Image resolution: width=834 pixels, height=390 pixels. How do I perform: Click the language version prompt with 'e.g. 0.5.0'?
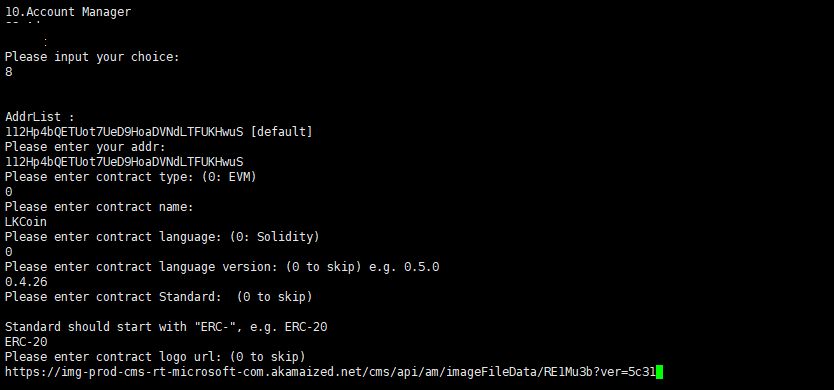(222, 267)
